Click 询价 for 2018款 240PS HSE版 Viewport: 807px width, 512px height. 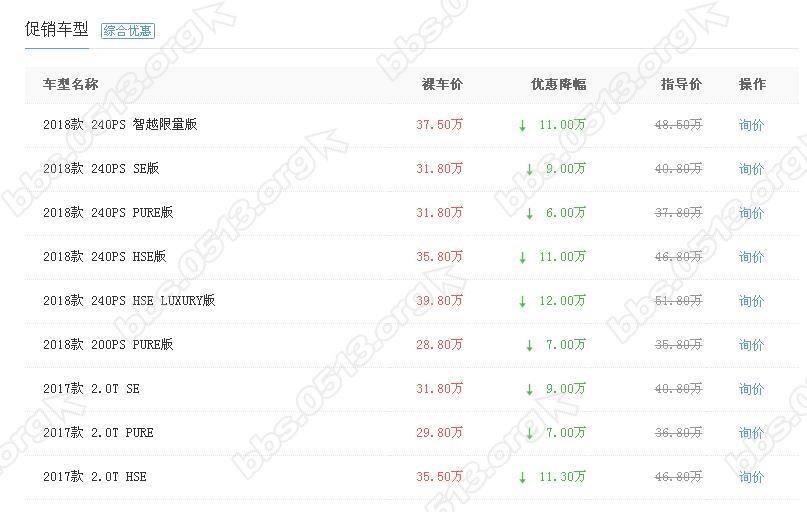[x=751, y=257]
